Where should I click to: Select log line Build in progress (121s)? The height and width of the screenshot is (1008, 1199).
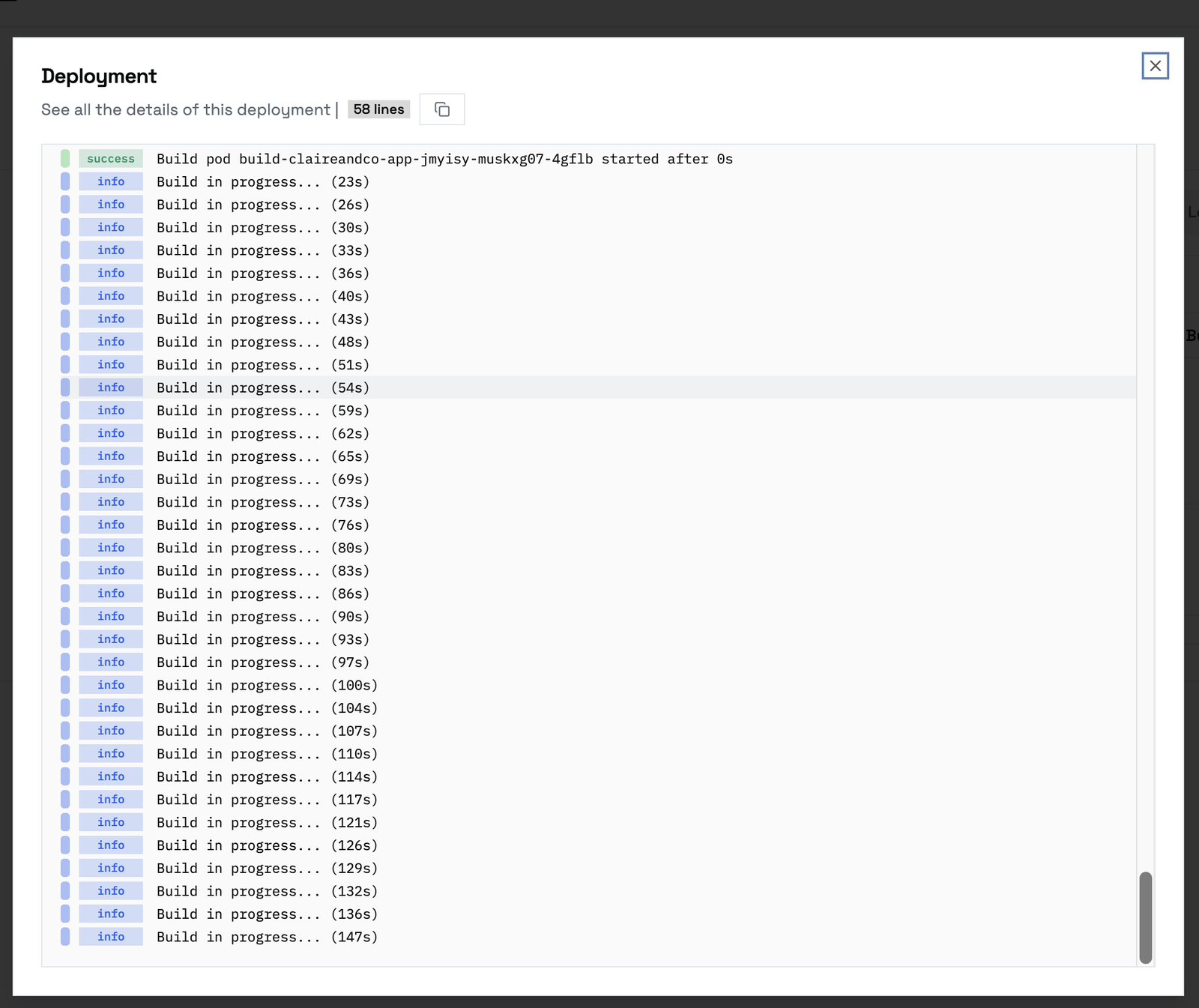point(589,822)
